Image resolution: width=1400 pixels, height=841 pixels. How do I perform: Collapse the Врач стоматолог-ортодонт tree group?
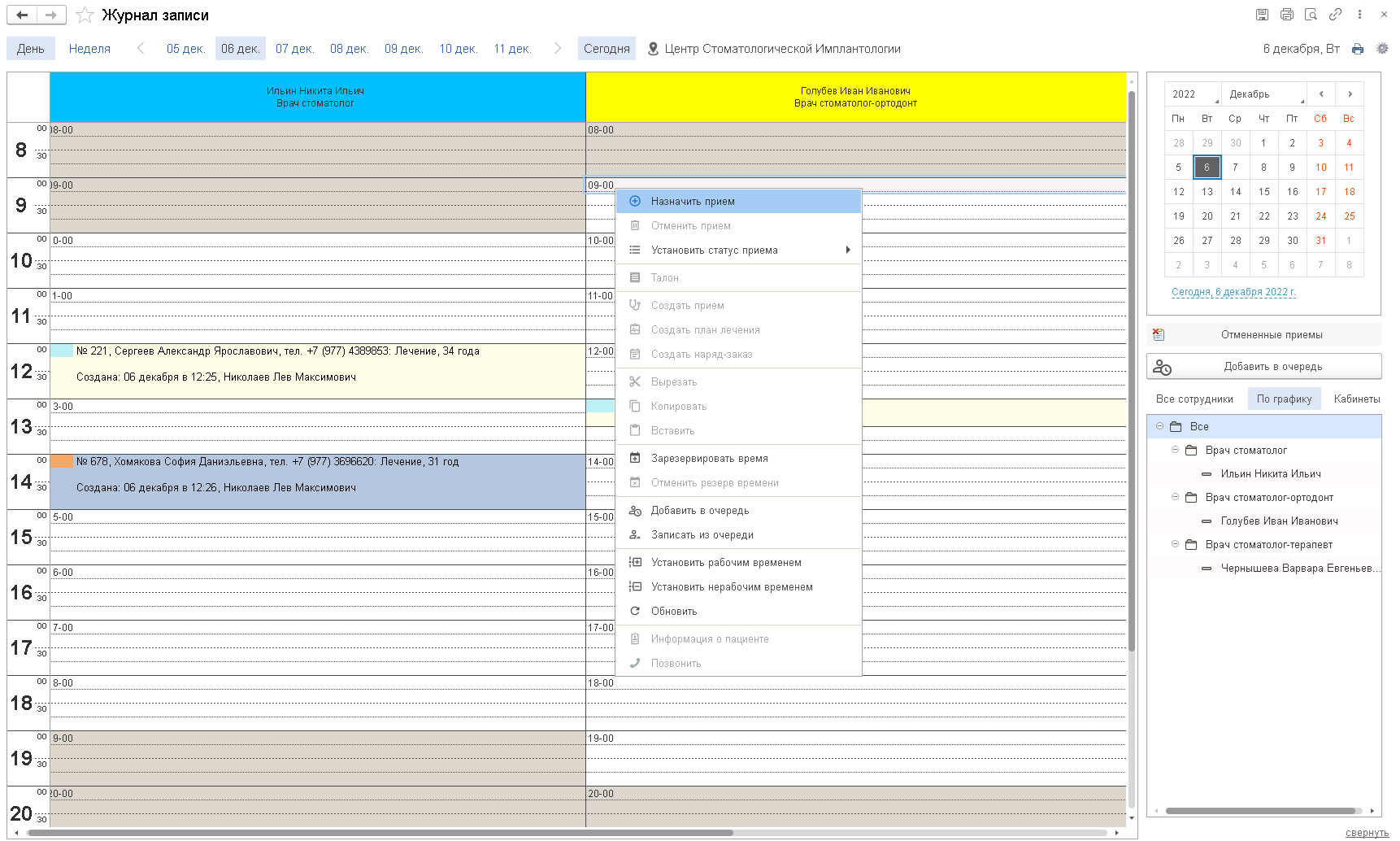(x=1175, y=497)
